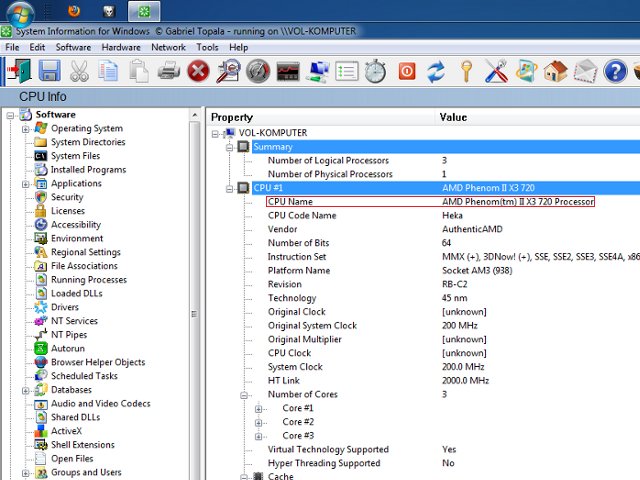The height and width of the screenshot is (480, 640).
Task: Expand the Core #1 node
Action: [x=259, y=409]
